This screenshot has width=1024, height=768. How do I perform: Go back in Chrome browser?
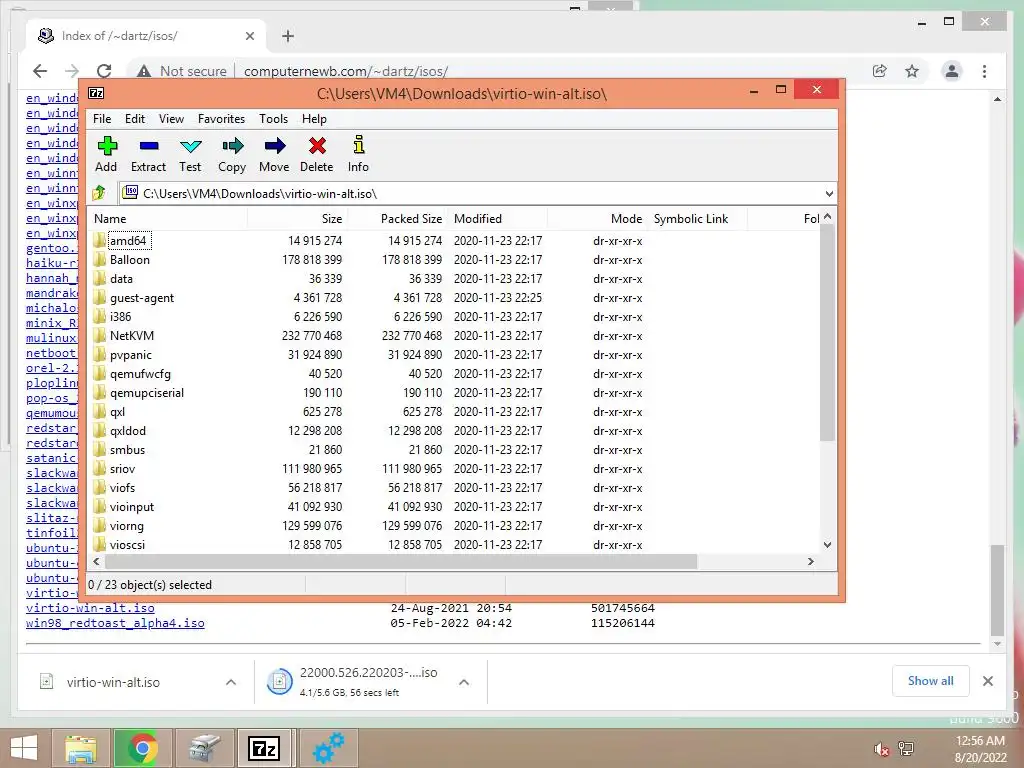40,71
